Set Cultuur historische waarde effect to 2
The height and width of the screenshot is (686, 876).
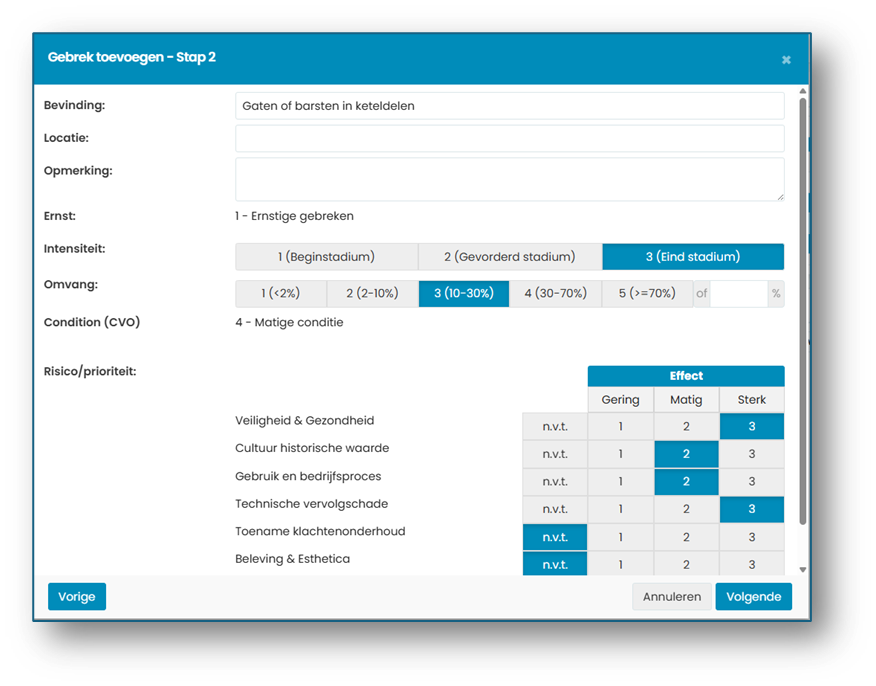(x=686, y=454)
